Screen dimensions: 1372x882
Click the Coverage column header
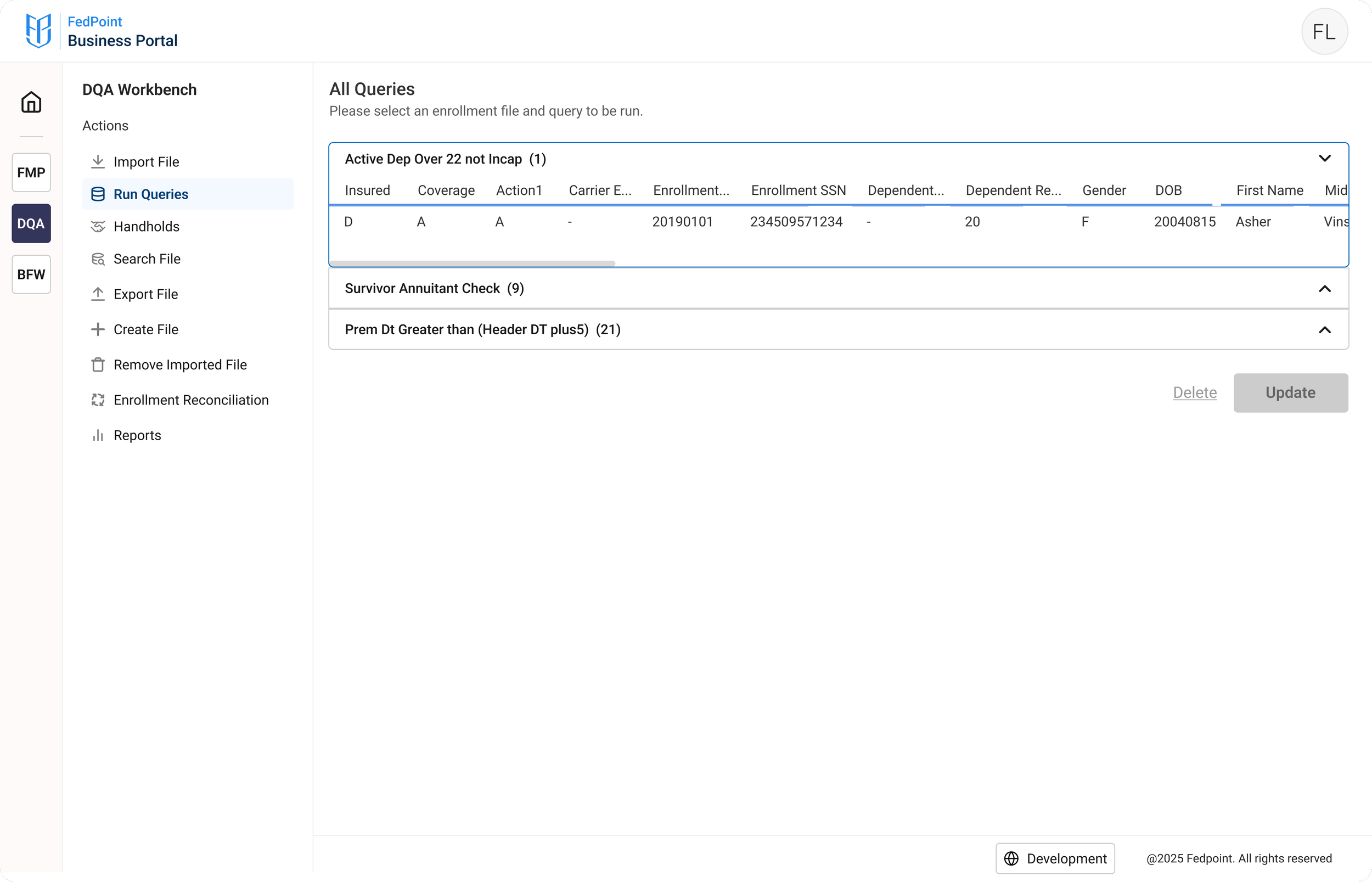point(446,190)
